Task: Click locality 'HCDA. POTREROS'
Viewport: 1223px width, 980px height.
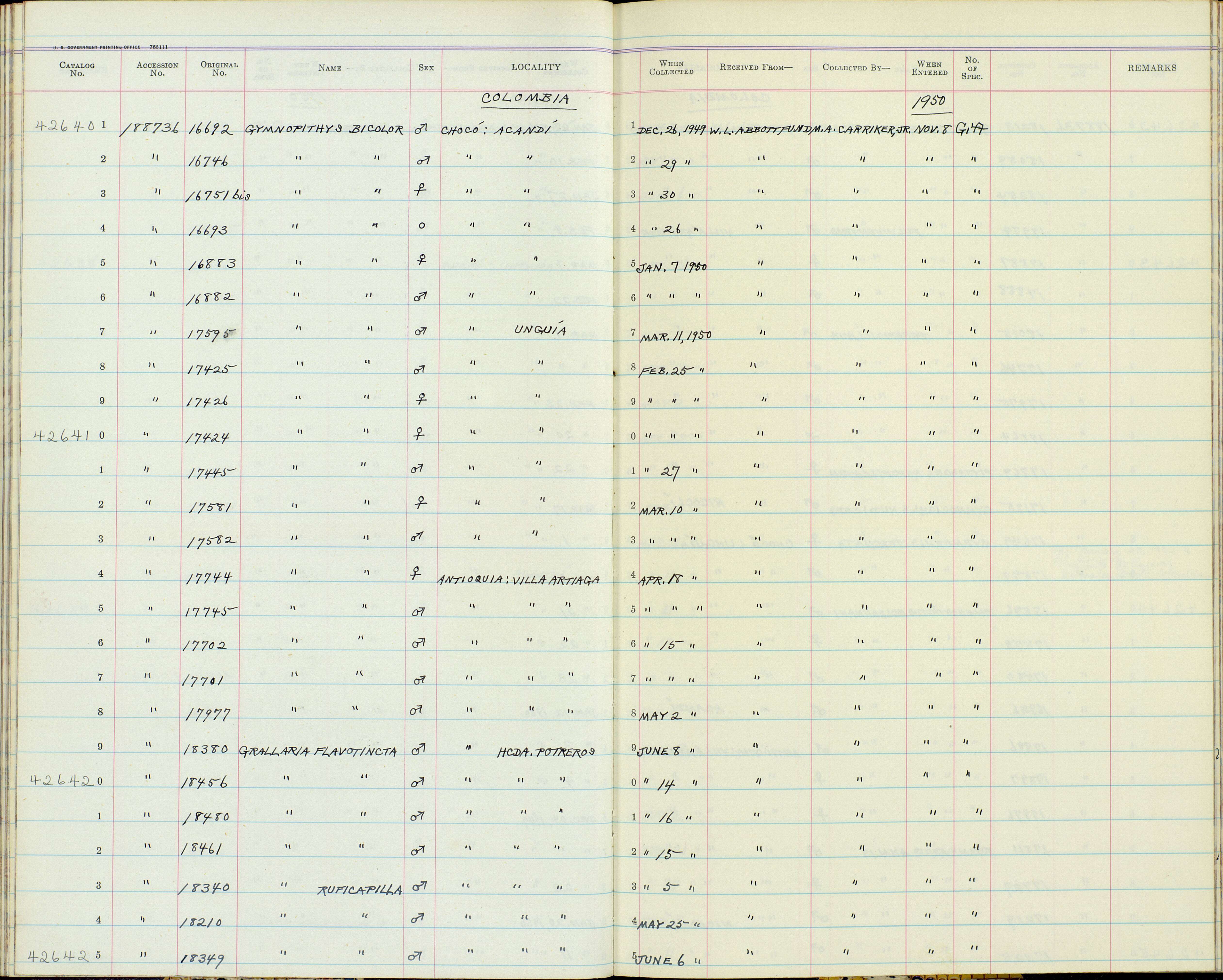Action: [546, 752]
